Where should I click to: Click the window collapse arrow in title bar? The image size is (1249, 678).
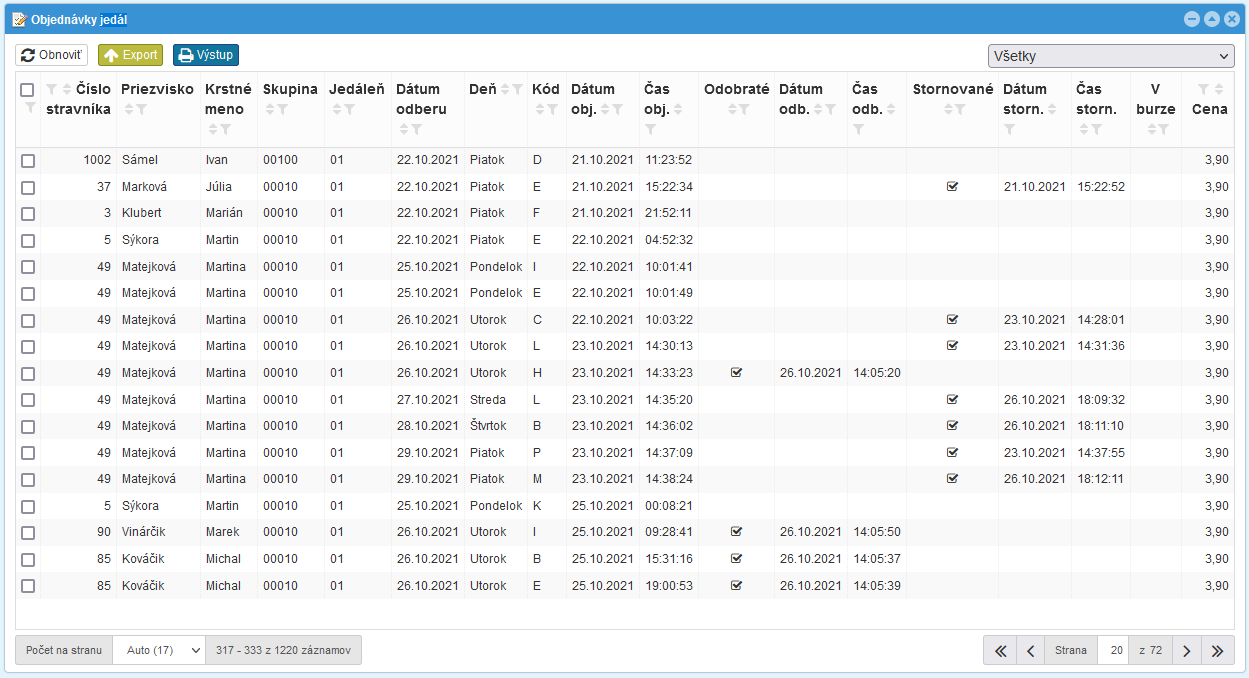coord(1211,19)
